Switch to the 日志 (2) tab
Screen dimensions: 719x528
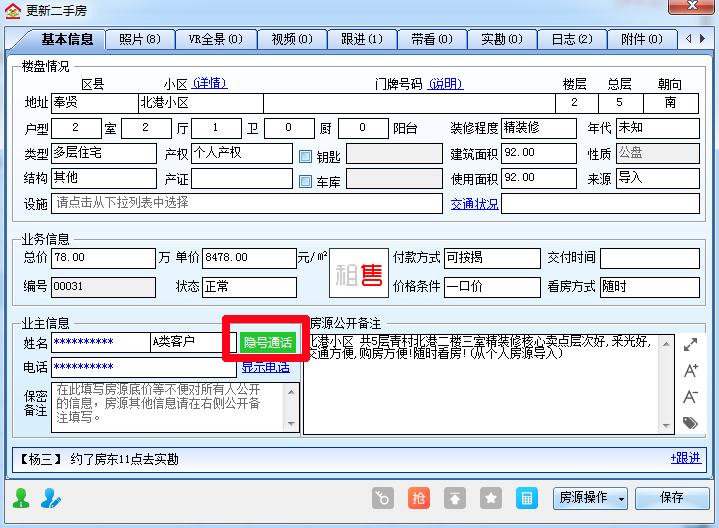coord(572,39)
